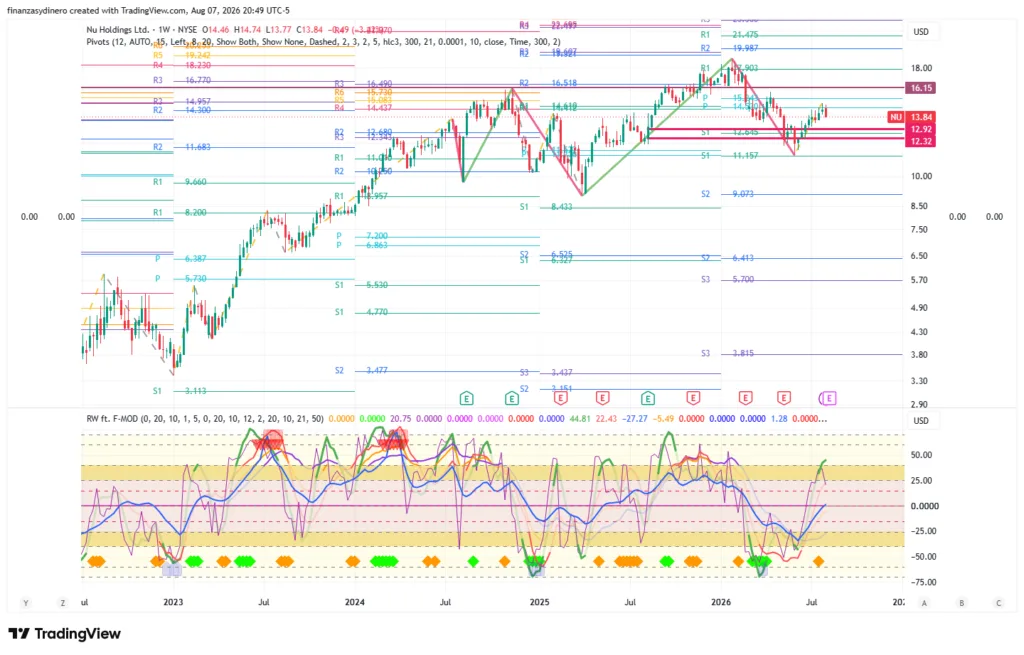
Task: Click the 16.15 price label
Action: [x=920, y=88]
